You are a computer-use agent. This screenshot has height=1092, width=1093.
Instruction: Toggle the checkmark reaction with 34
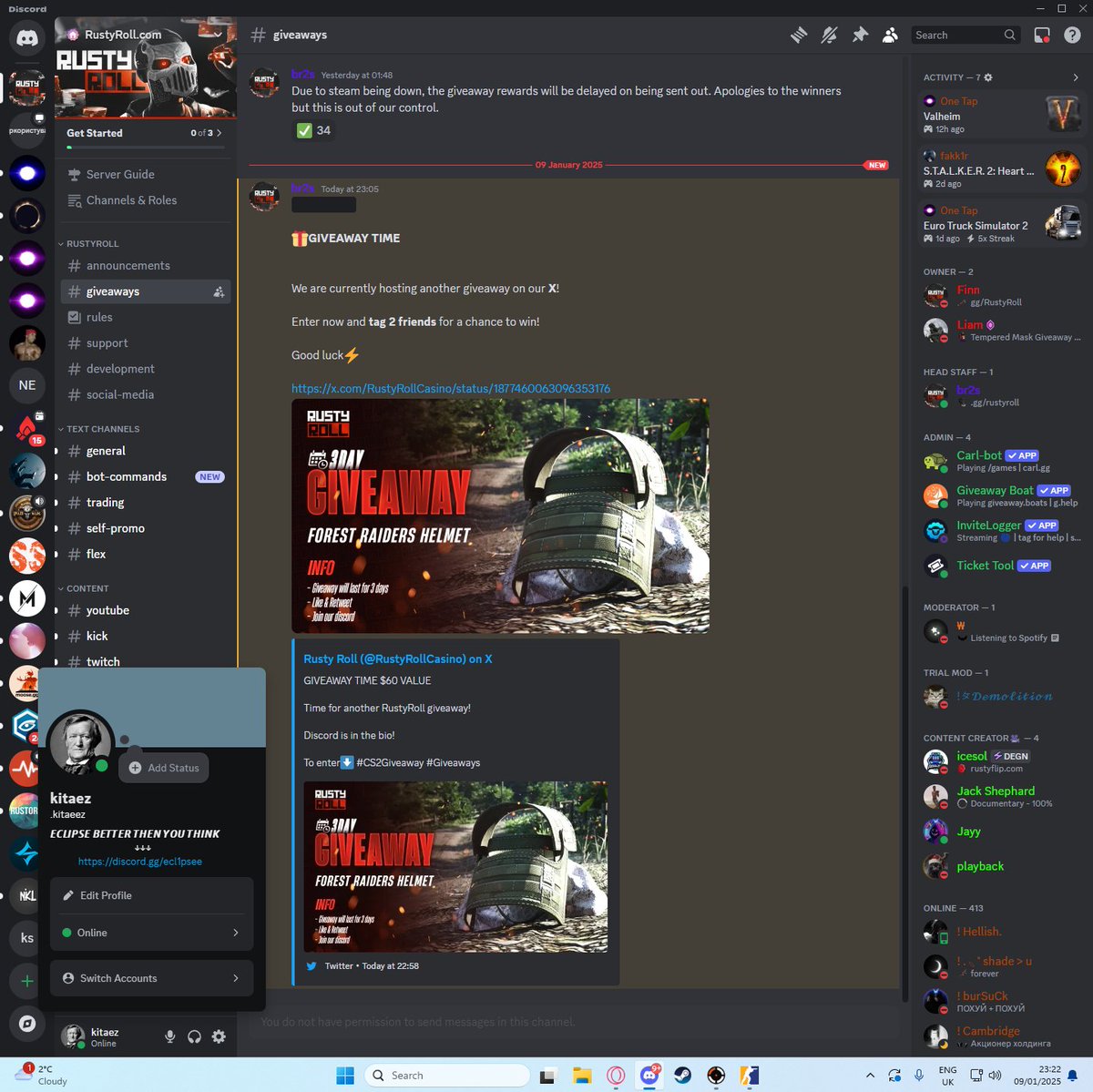[314, 130]
